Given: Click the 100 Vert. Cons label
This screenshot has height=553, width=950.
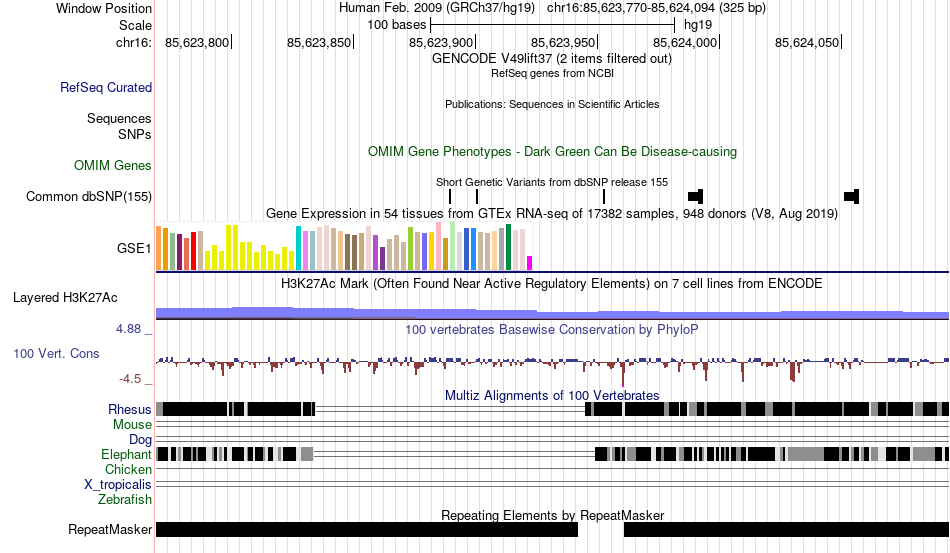Looking at the screenshot, I should (x=56, y=354).
